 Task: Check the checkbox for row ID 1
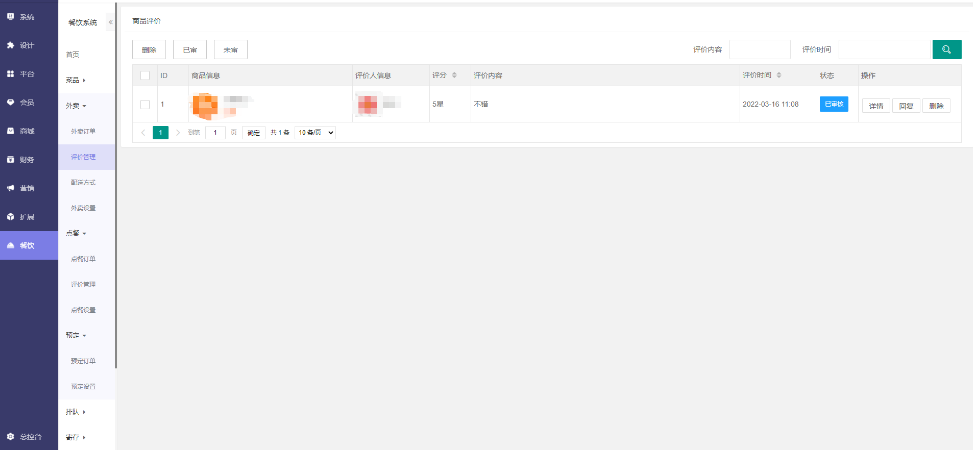click(145, 104)
